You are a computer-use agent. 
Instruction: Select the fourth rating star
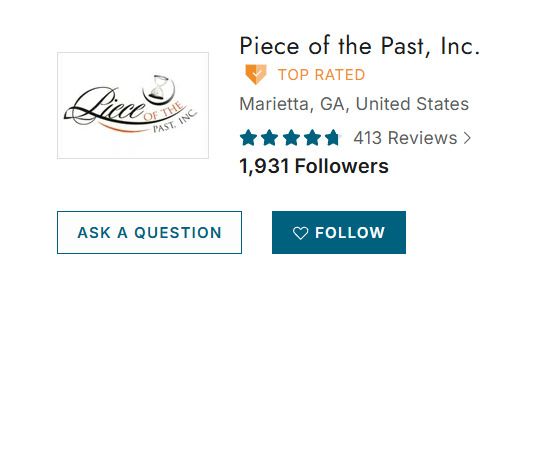click(x=312, y=137)
